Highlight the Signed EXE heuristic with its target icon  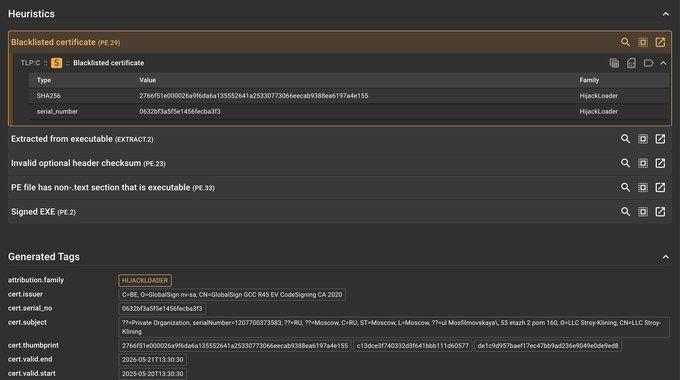pyautogui.click(x=643, y=212)
